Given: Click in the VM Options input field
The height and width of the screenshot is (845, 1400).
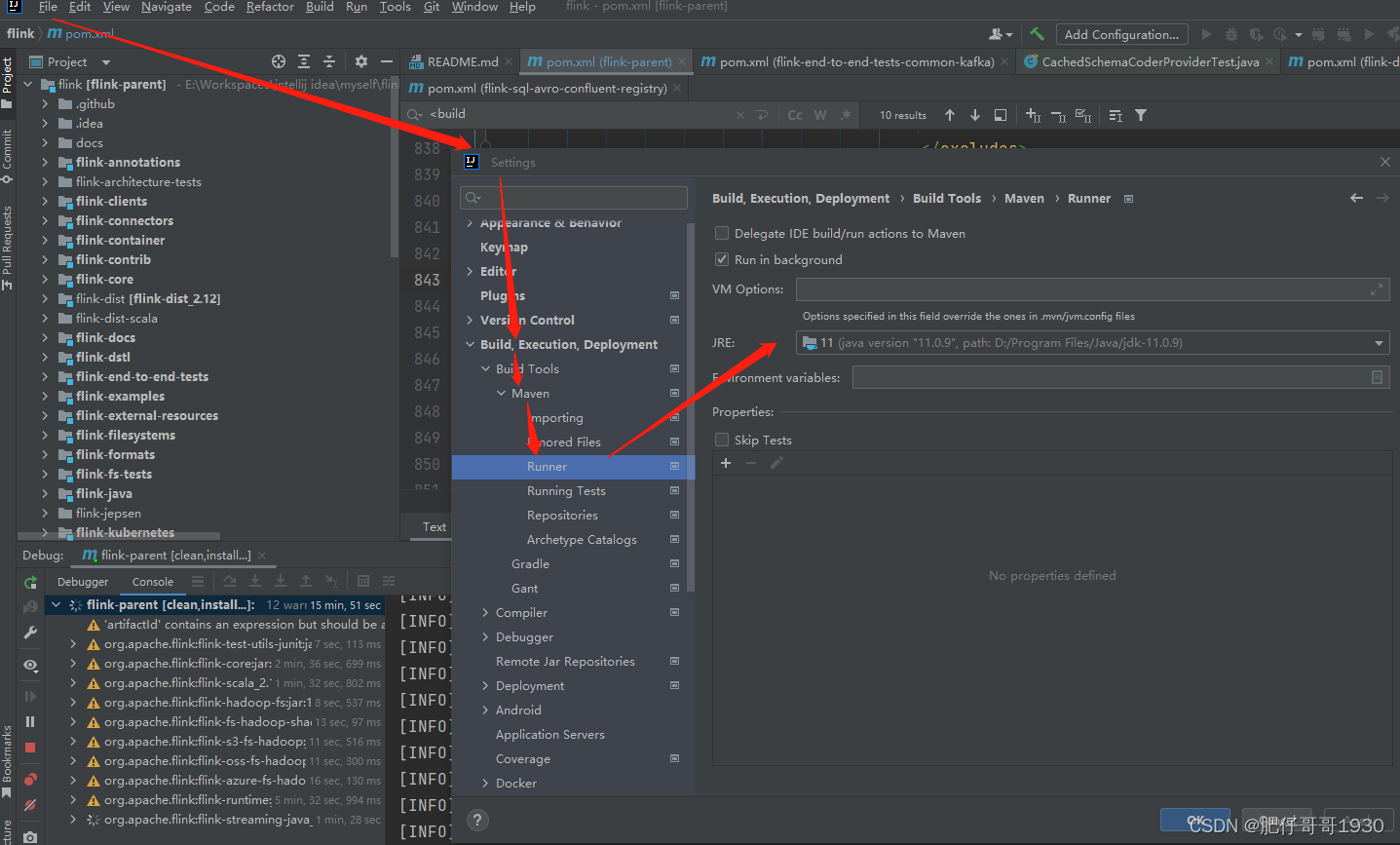Looking at the screenshot, I should (1092, 289).
